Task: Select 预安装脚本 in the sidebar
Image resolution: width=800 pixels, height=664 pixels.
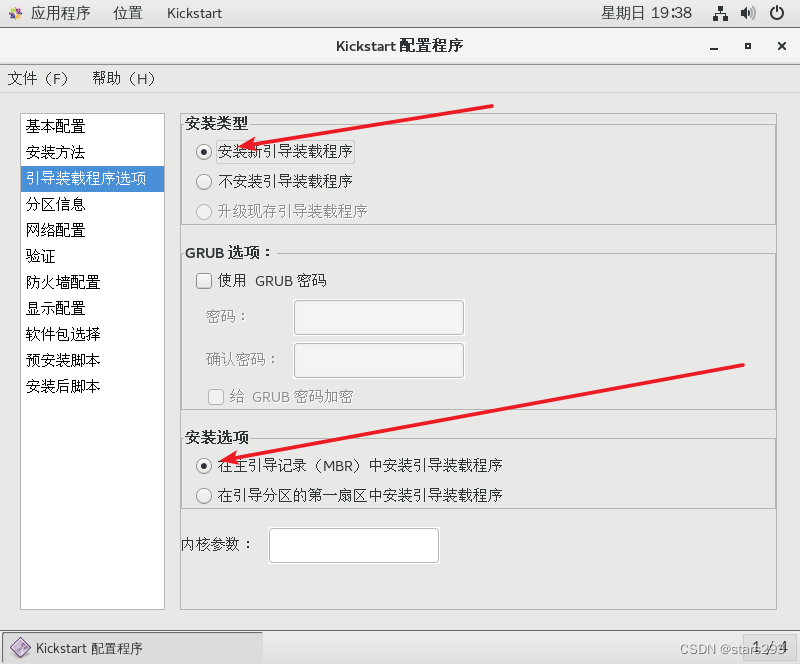Action: (92, 361)
